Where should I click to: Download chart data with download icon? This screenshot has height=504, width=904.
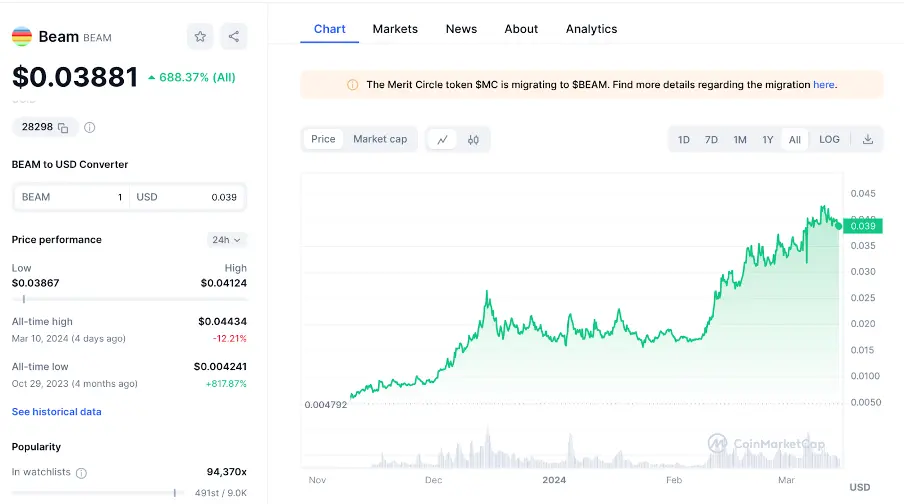(868, 140)
